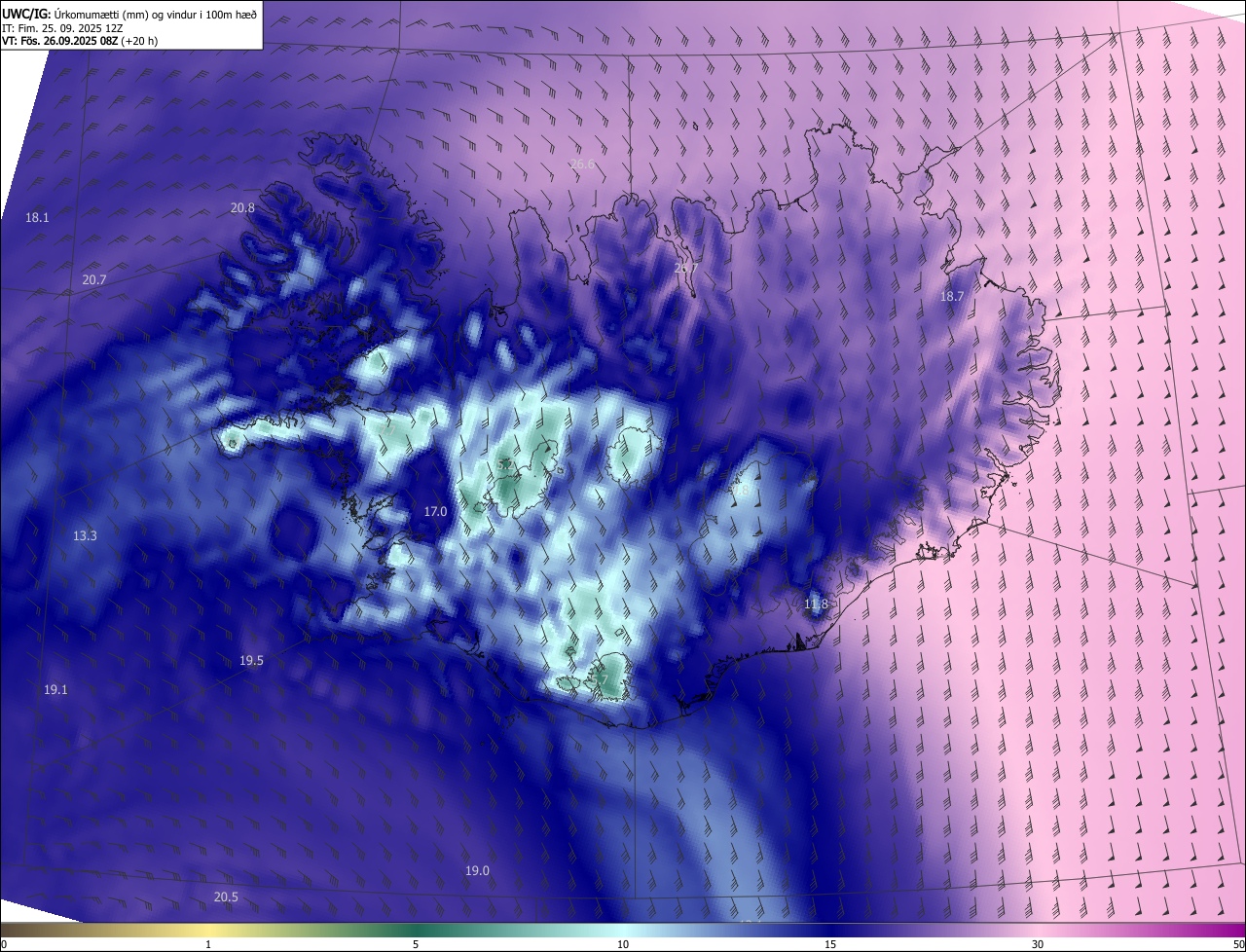The image size is (1246, 952).
Task: Select the 'IT: Fim. 25. 09. 2025 12Z' line
Action: (x=64, y=28)
